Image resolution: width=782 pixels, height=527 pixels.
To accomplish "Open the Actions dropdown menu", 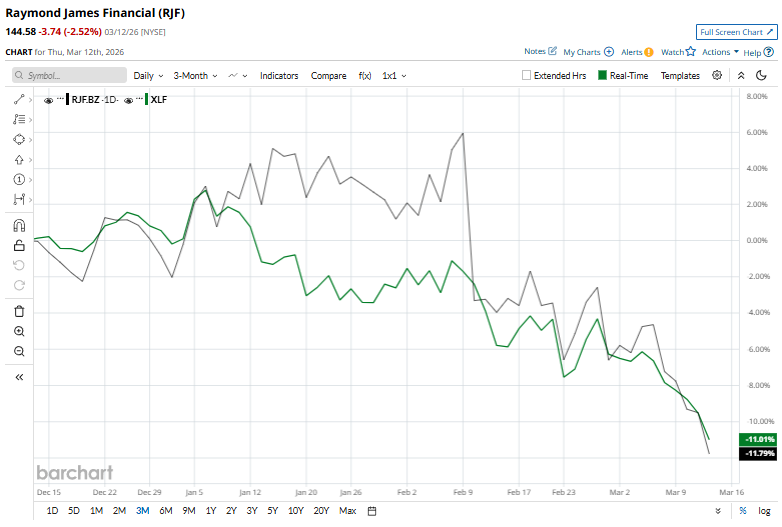I will coord(720,52).
